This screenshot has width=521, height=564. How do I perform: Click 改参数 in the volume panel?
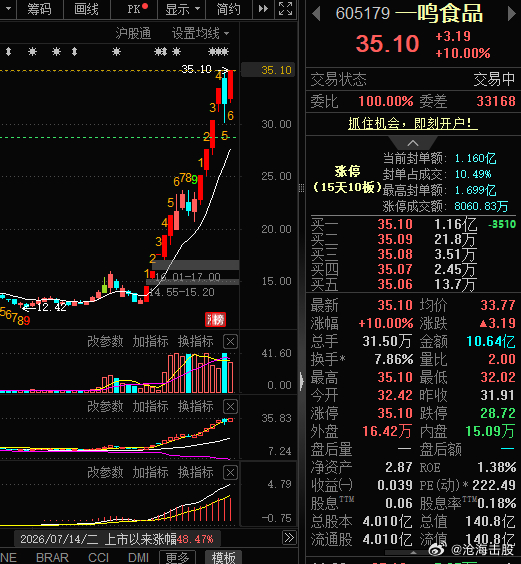pos(105,341)
